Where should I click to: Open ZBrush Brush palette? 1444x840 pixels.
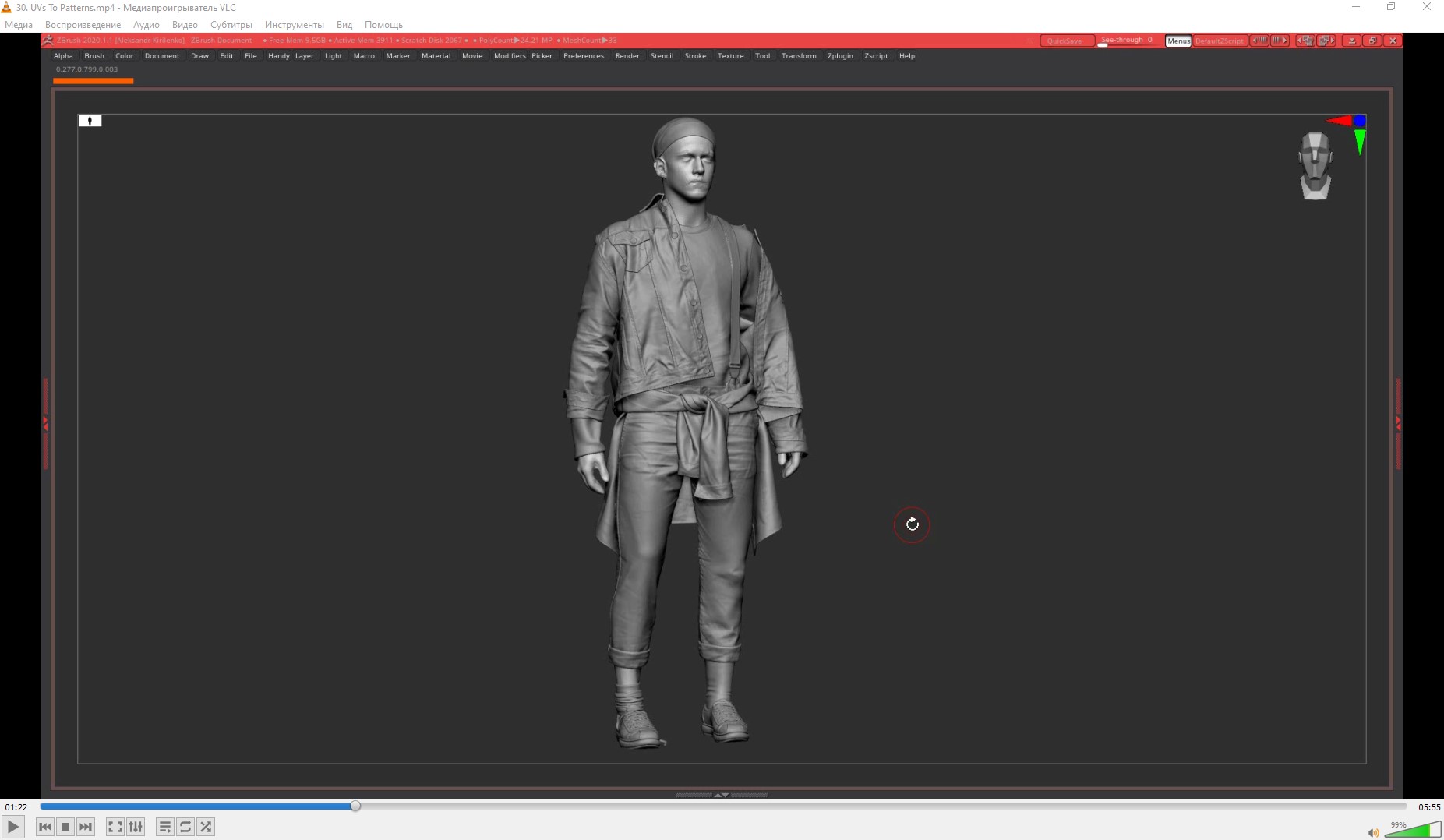point(94,56)
